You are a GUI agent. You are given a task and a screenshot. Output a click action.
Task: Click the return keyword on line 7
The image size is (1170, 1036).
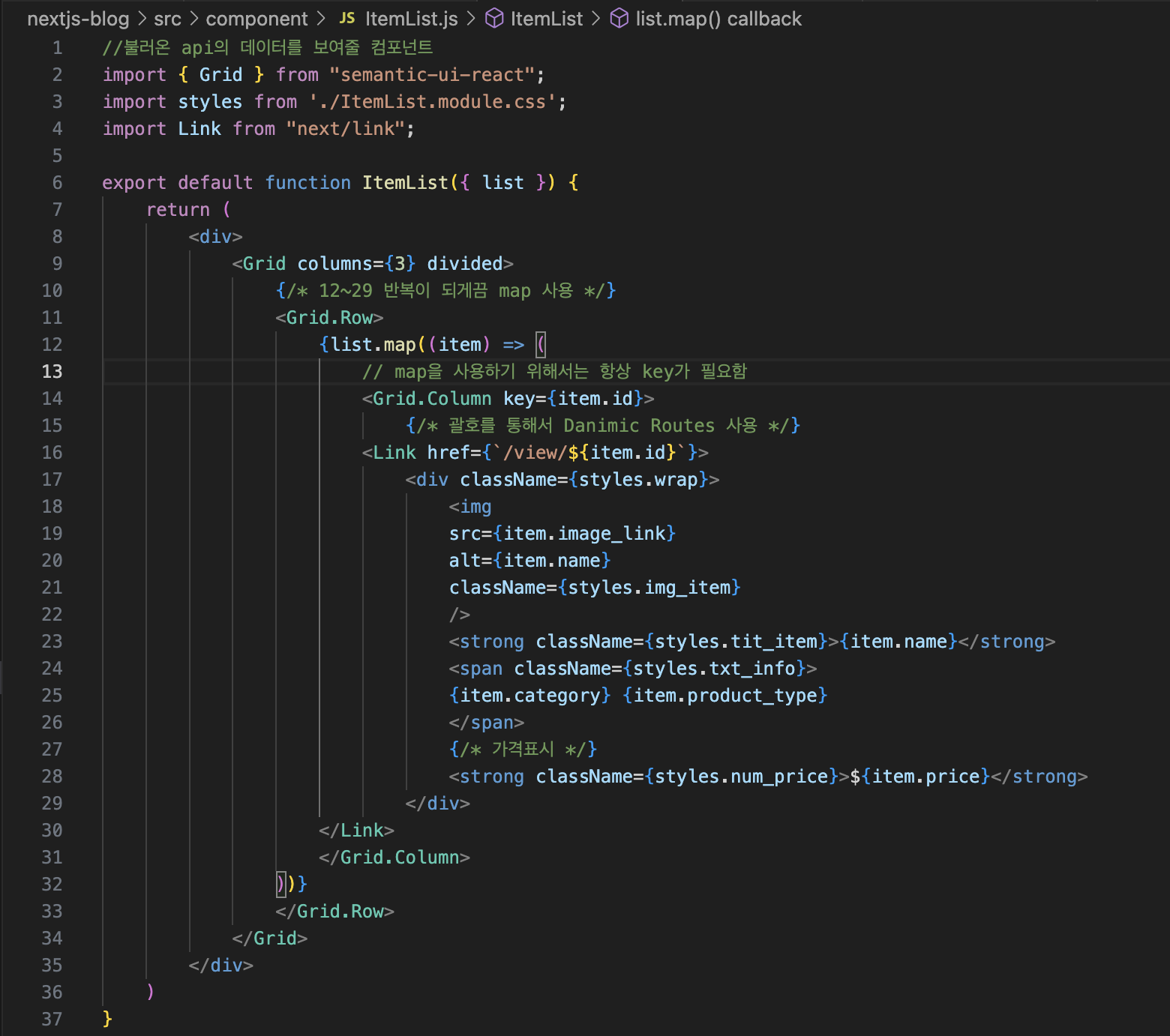[178, 209]
